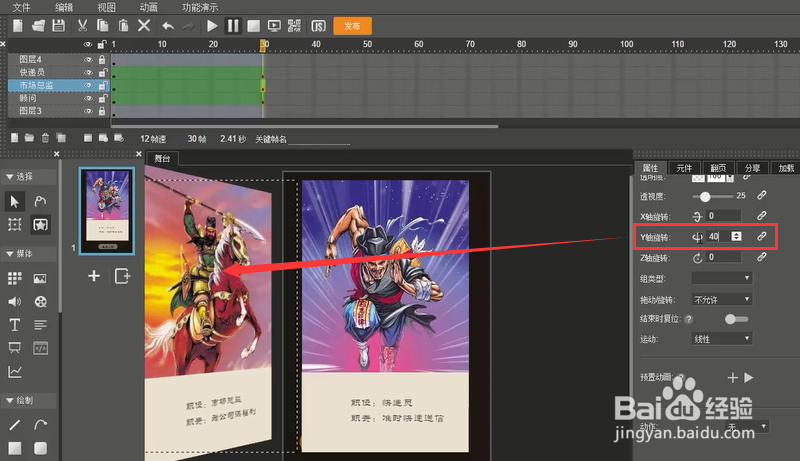Select page 1 thumbnail
Screen dimensions: 800x461
click(108, 211)
